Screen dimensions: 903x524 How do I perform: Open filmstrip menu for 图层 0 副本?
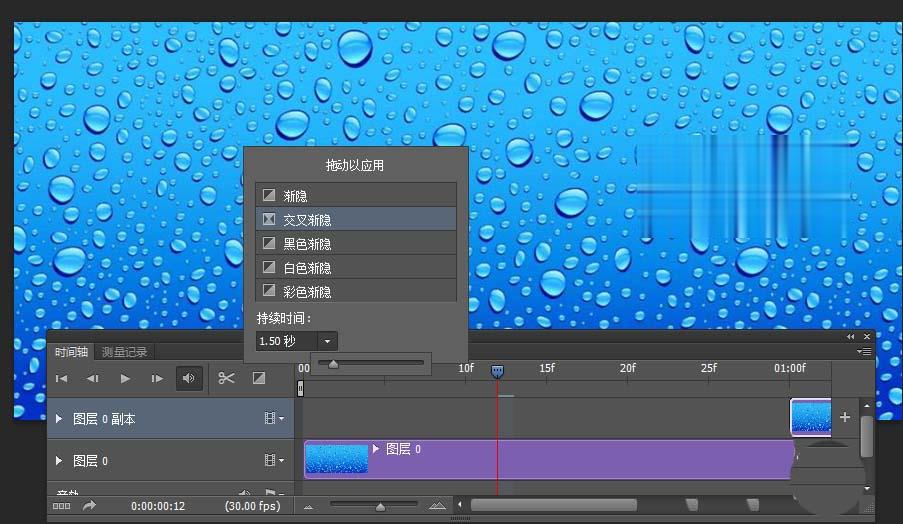pyautogui.click(x=273, y=419)
